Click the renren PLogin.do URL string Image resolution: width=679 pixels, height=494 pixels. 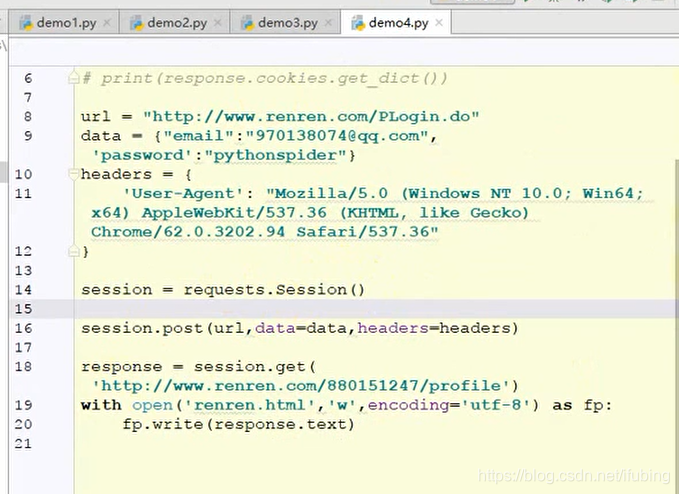(x=311, y=116)
